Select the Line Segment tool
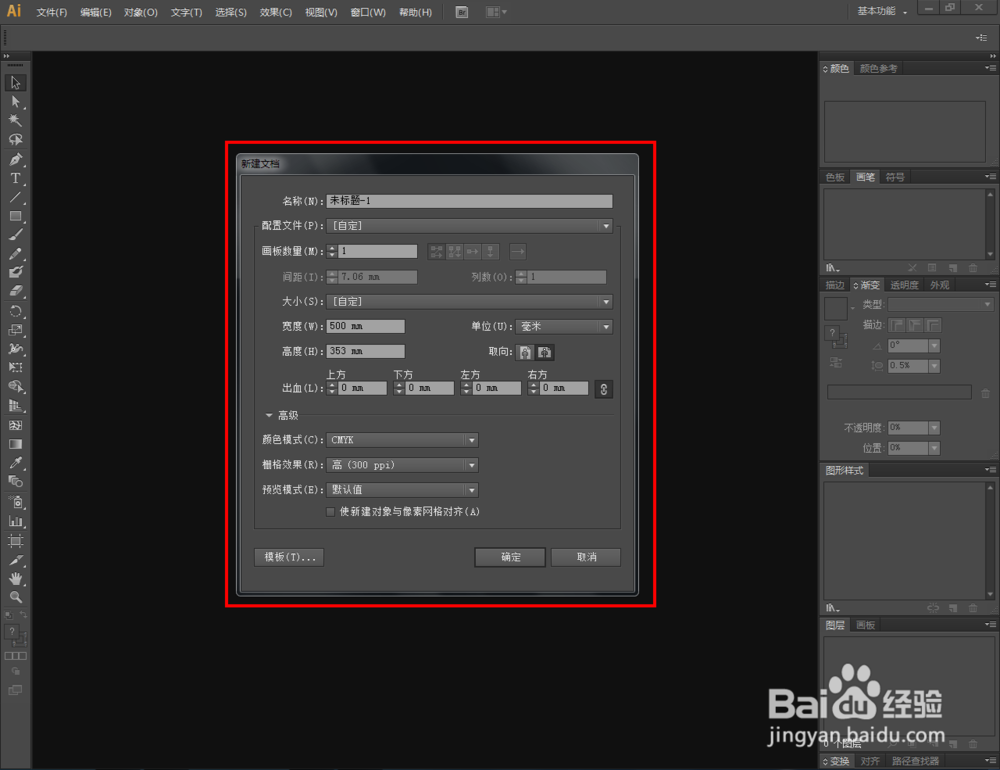Image resolution: width=1000 pixels, height=770 pixels. (x=15, y=198)
